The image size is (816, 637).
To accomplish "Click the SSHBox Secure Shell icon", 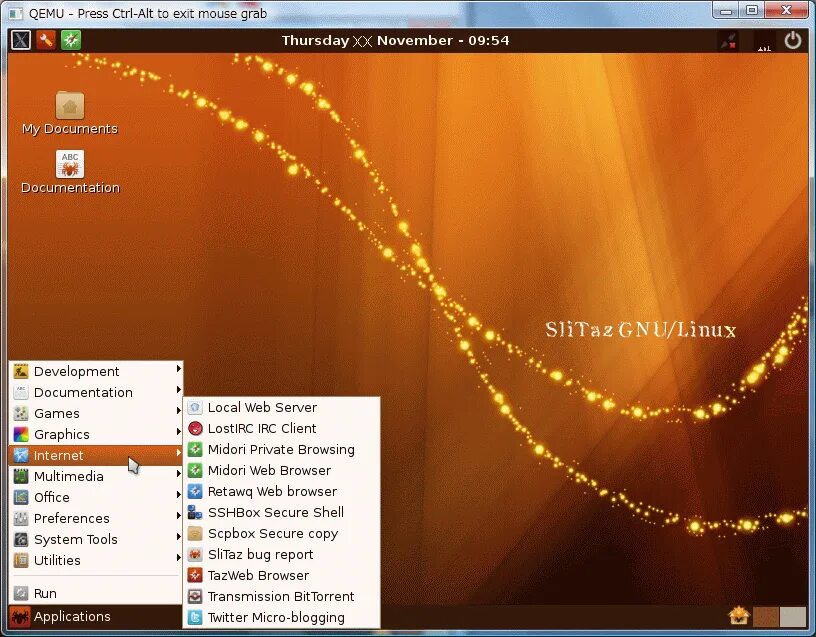I will tap(195, 513).
